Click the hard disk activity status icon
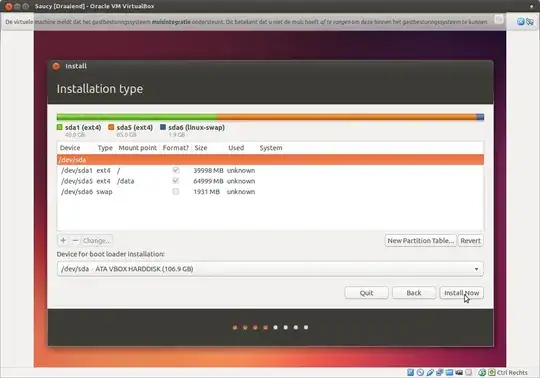 tap(410, 372)
